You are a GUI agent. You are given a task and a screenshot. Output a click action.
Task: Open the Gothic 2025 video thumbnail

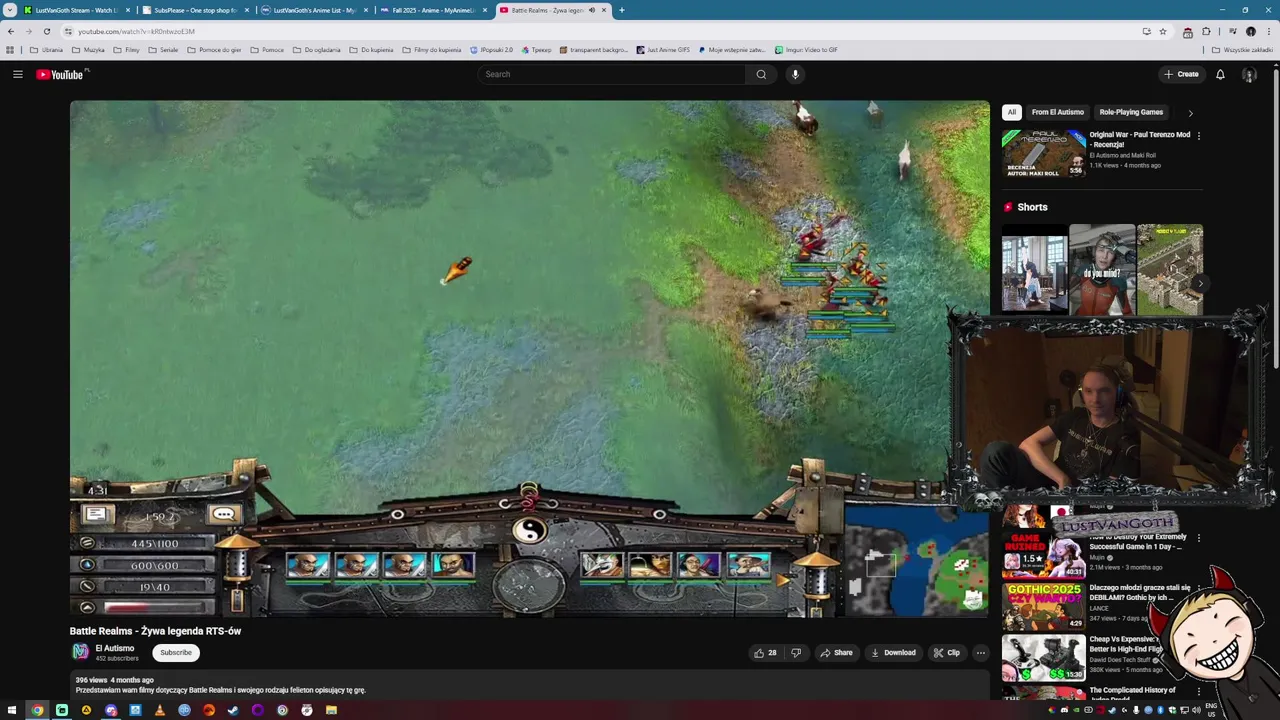1044,605
